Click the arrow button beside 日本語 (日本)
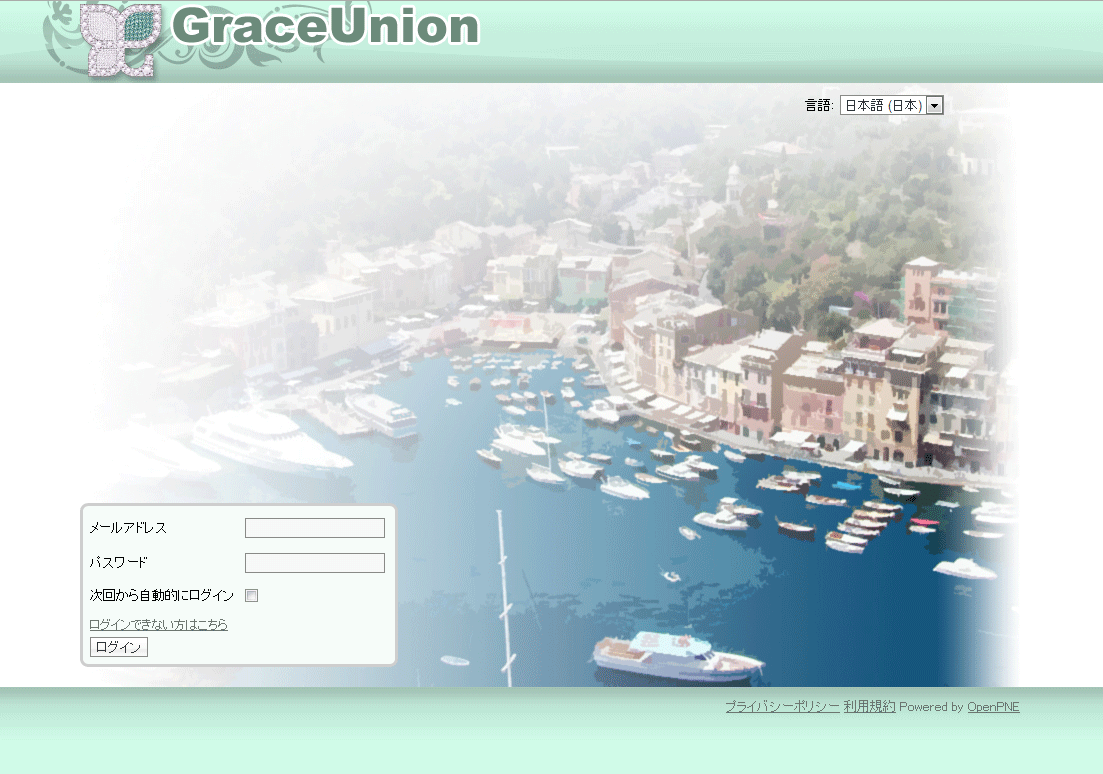Image resolution: width=1103 pixels, height=774 pixels. [x=935, y=105]
